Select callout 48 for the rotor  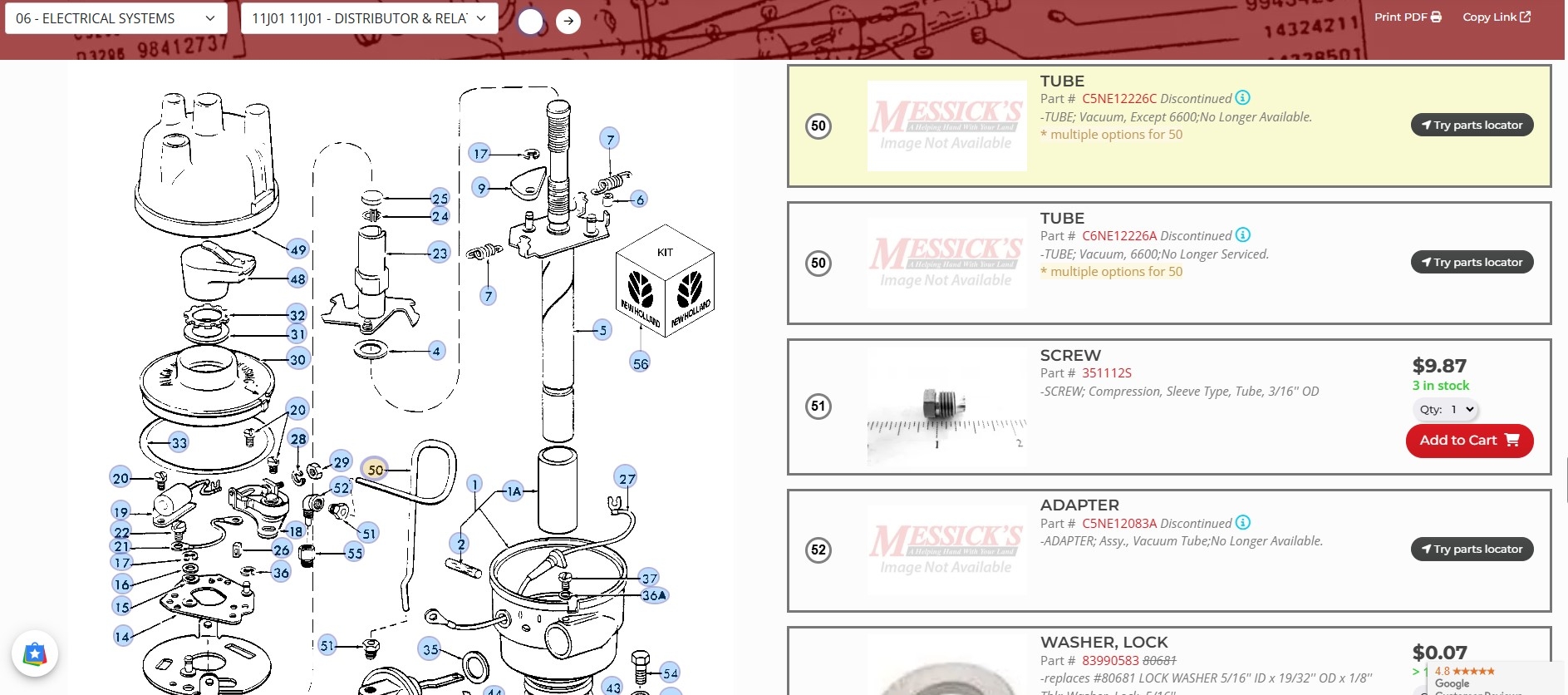(297, 278)
